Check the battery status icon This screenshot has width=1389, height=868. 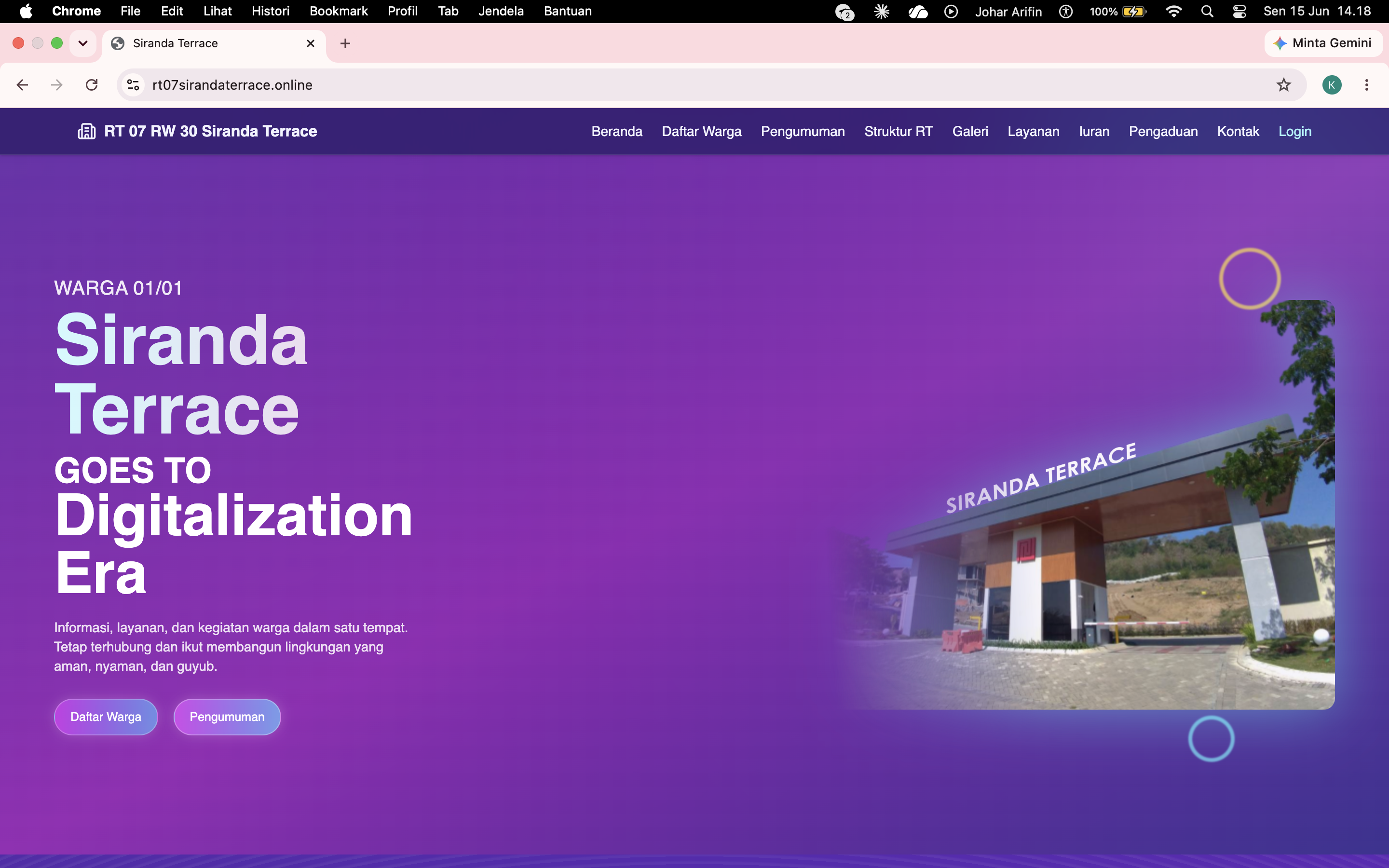coord(1134,12)
